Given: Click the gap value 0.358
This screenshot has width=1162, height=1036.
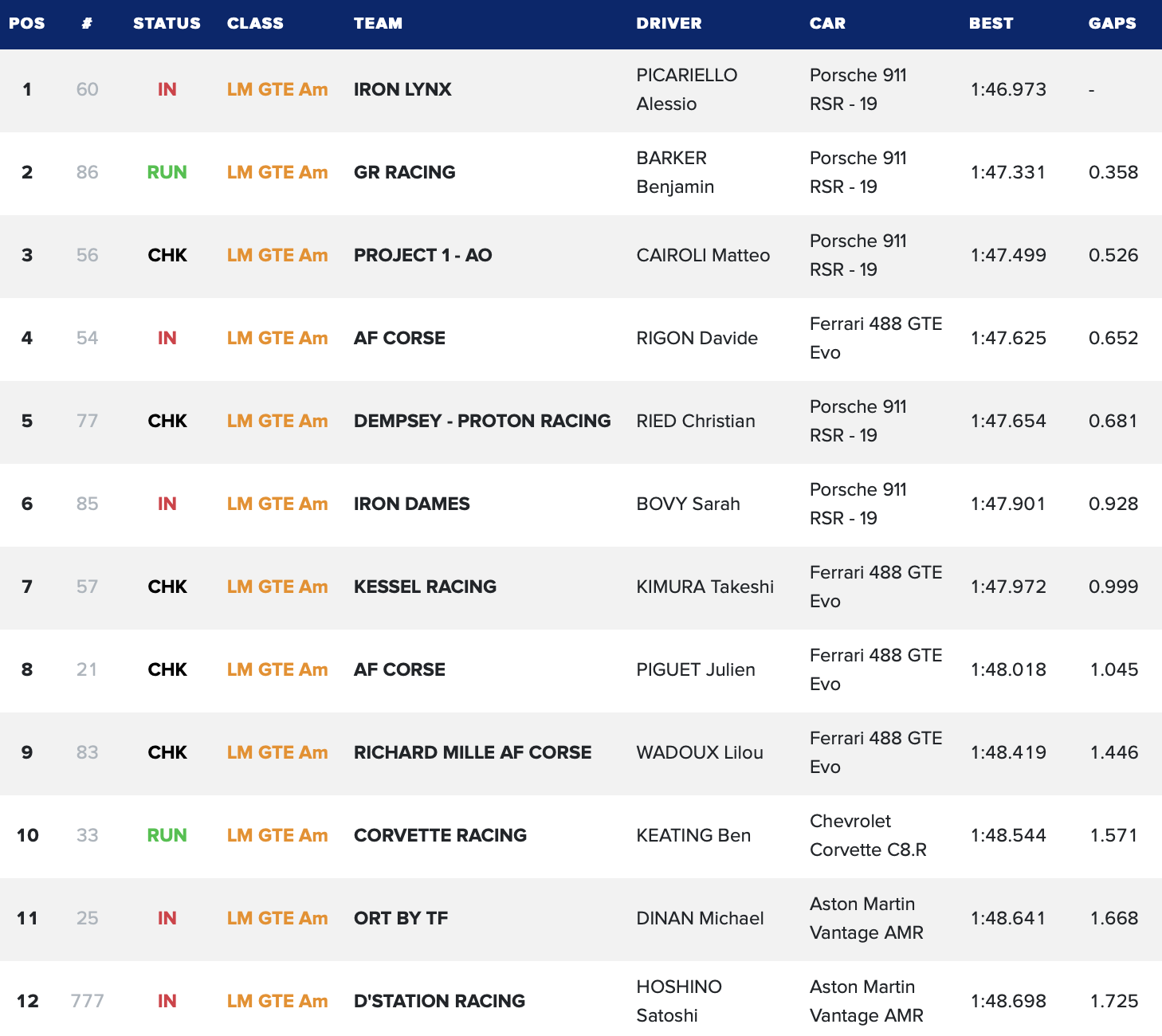Looking at the screenshot, I should 1113,172.
